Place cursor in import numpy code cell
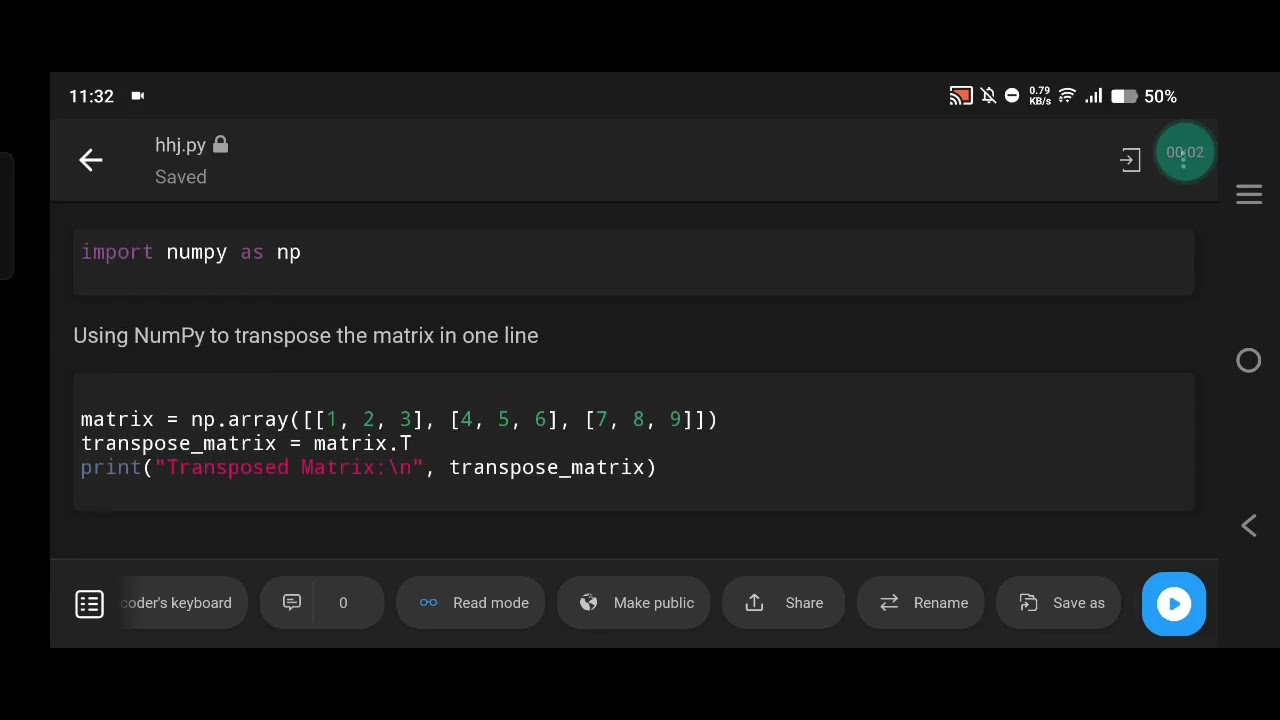This screenshot has height=720, width=1280. pyautogui.click(x=634, y=261)
